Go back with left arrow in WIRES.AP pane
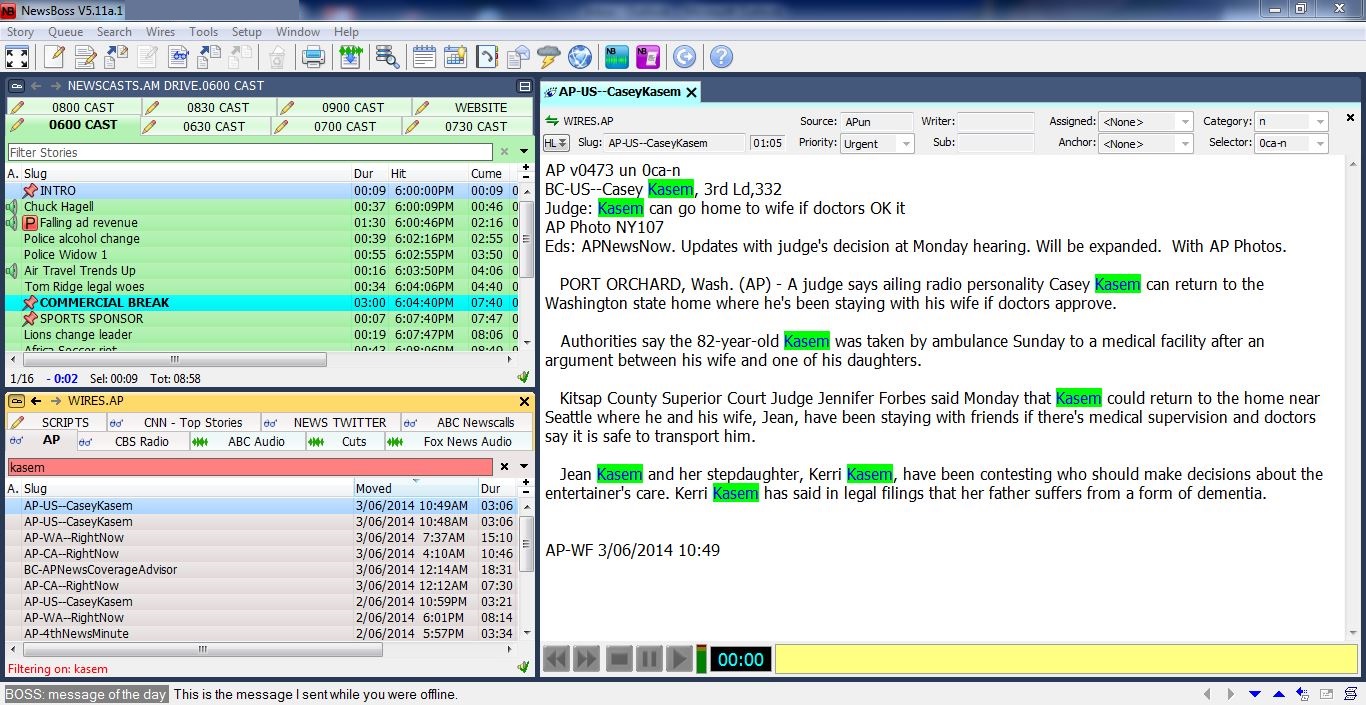Screen dimensions: 1366x705 (x=35, y=401)
